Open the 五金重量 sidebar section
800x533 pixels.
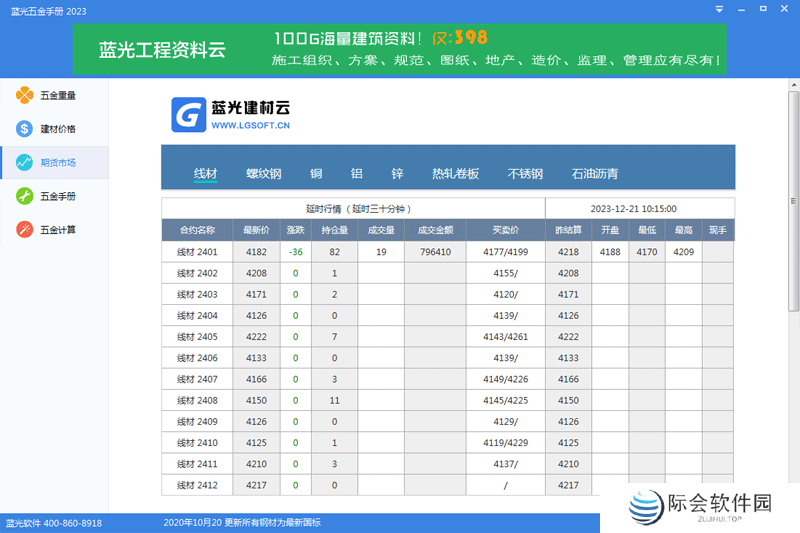pos(54,95)
